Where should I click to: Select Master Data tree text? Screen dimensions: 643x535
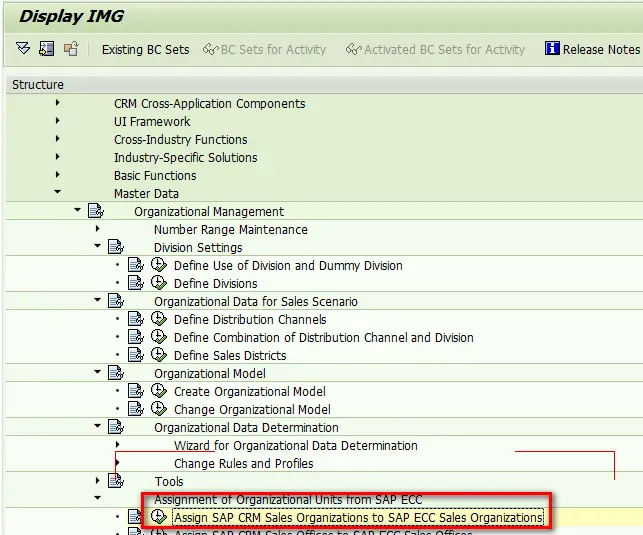coord(146,194)
